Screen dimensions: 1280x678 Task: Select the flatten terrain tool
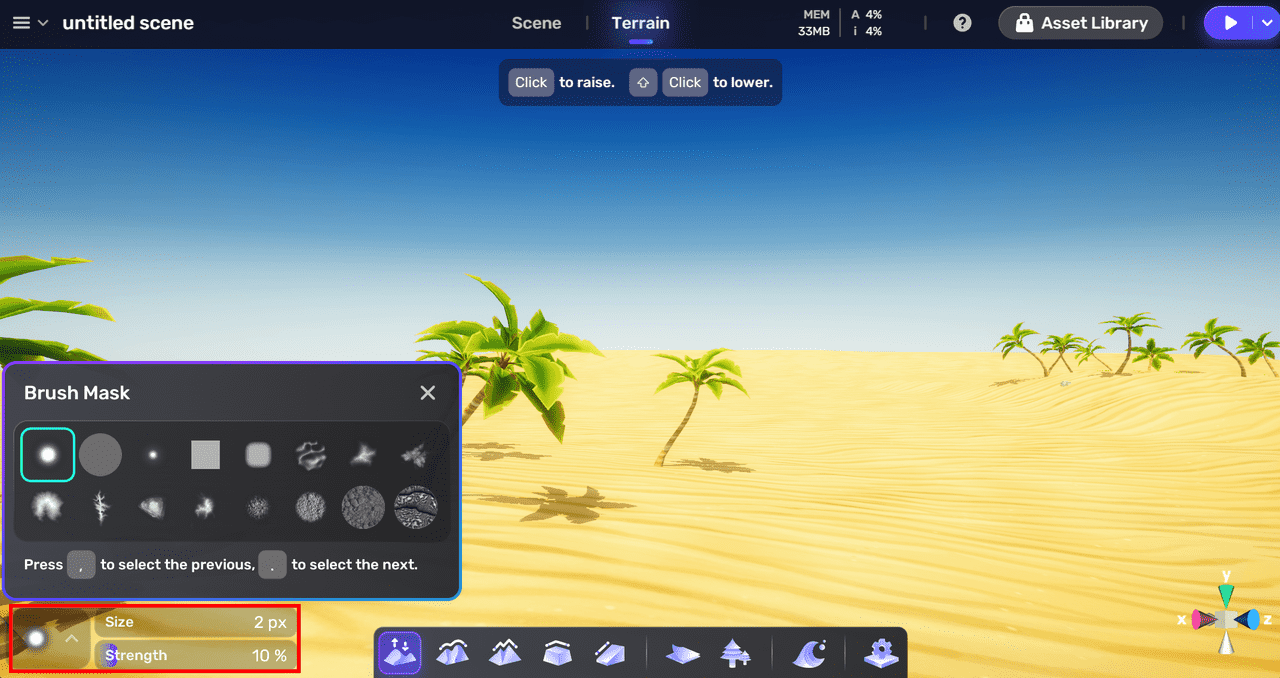coord(557,654)
